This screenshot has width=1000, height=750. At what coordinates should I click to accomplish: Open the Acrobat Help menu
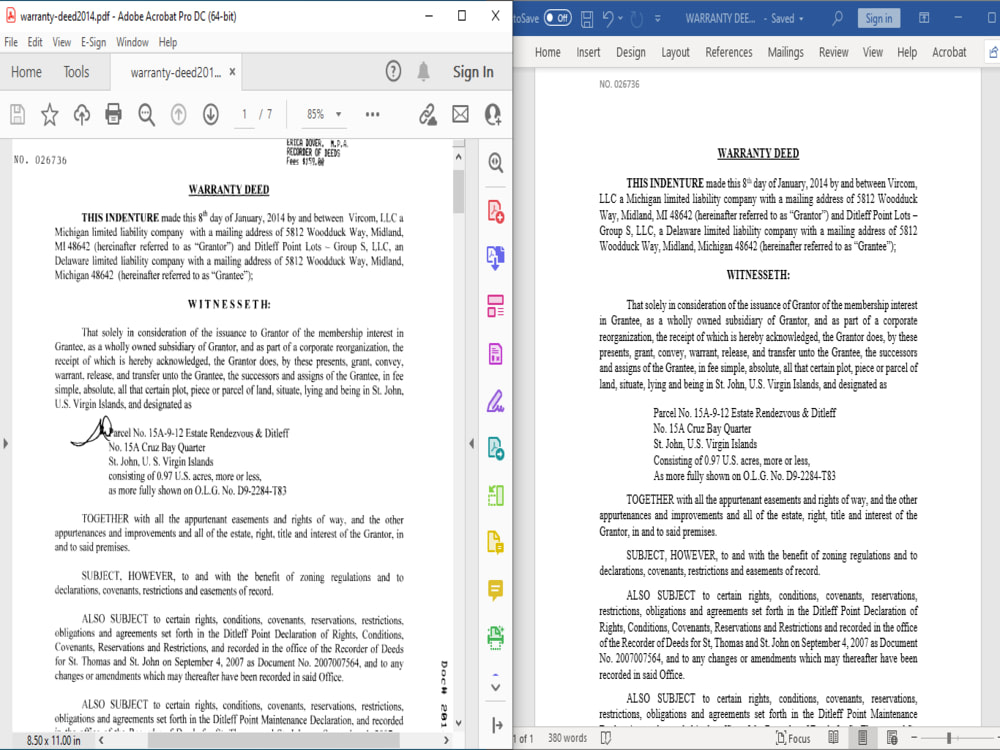[168, 42]
